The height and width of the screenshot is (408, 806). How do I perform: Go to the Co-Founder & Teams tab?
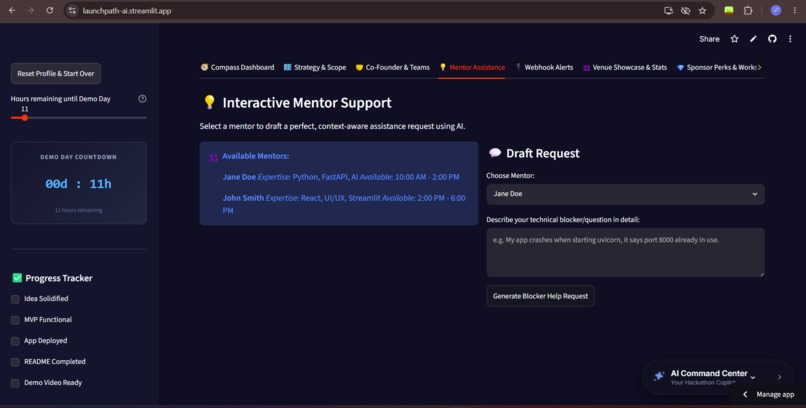[392, 67]
